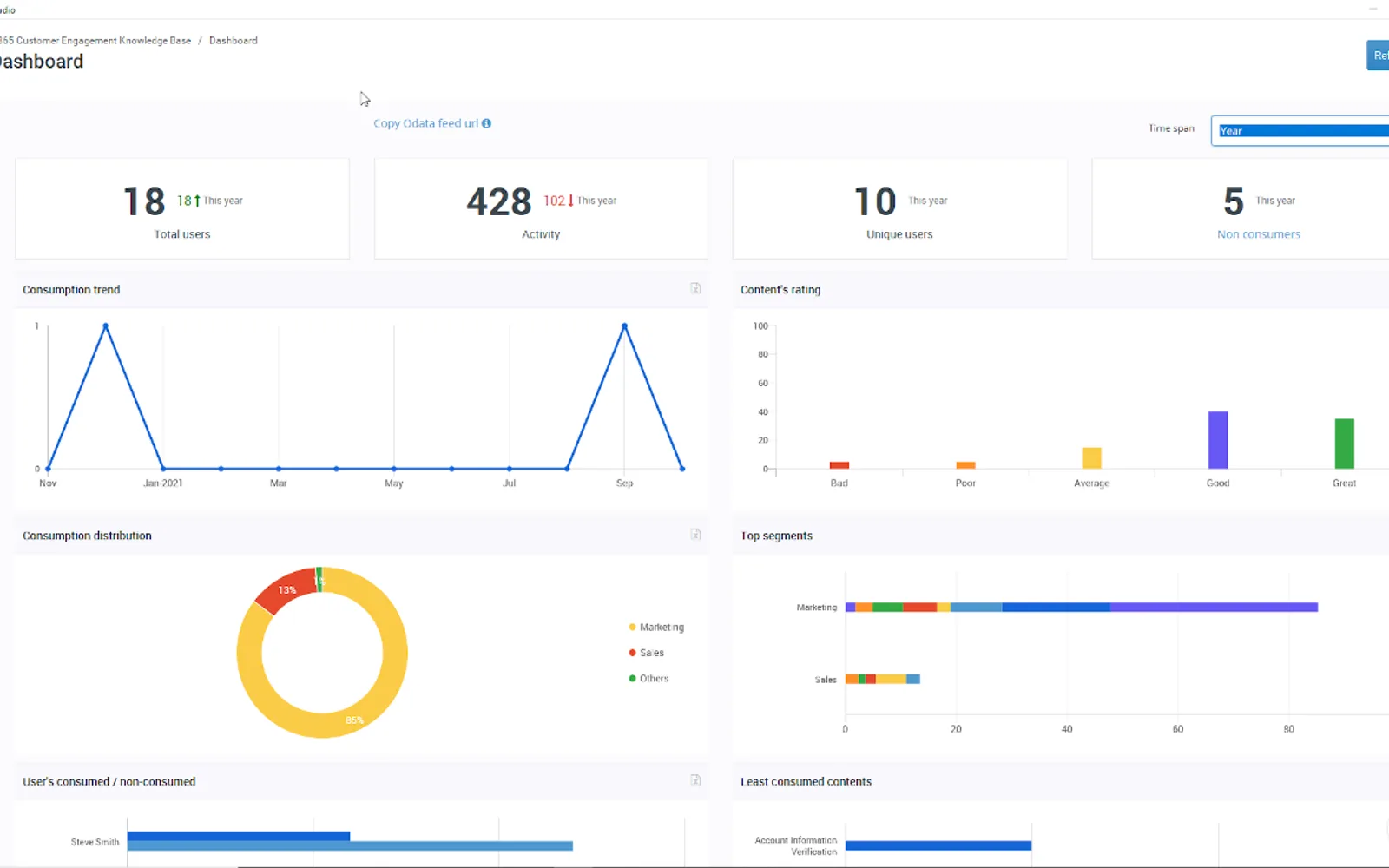Export the Consumption distribution chart
This screenshot has width=1389, height=868.
click(x=695, y=535)
